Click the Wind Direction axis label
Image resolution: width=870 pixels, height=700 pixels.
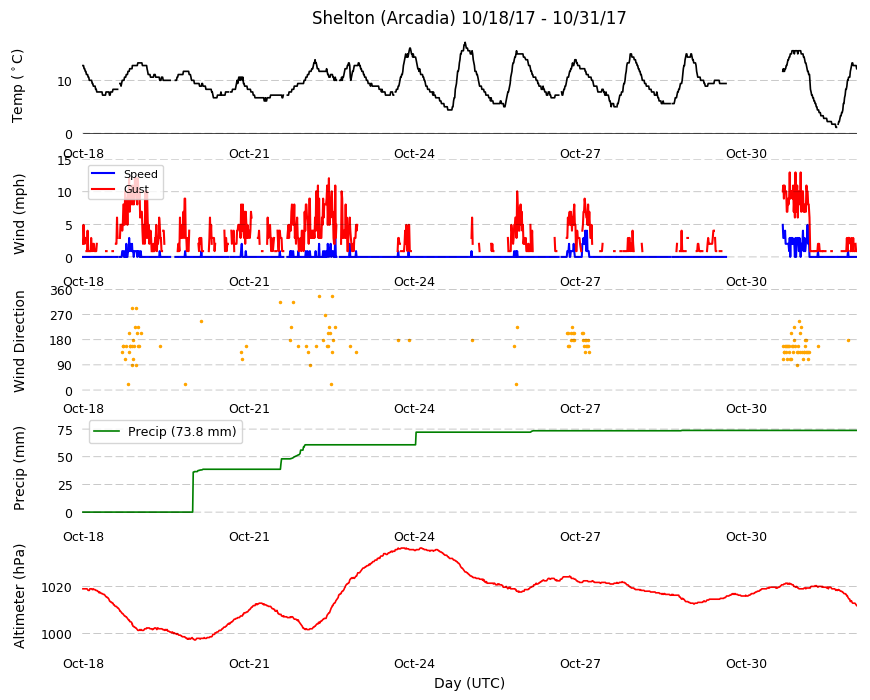tap(19, 342)
